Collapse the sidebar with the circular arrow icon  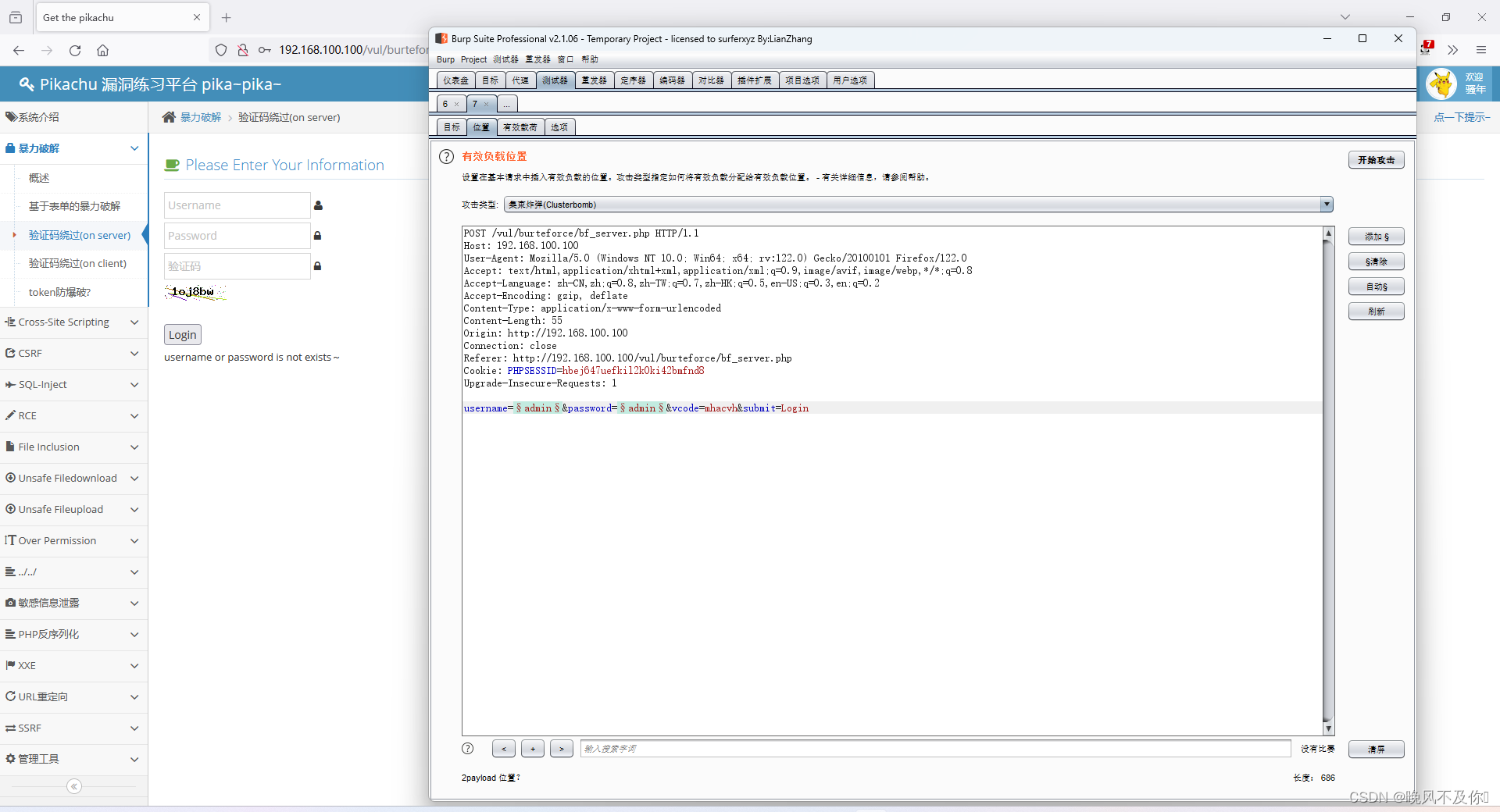pos(74,786)
